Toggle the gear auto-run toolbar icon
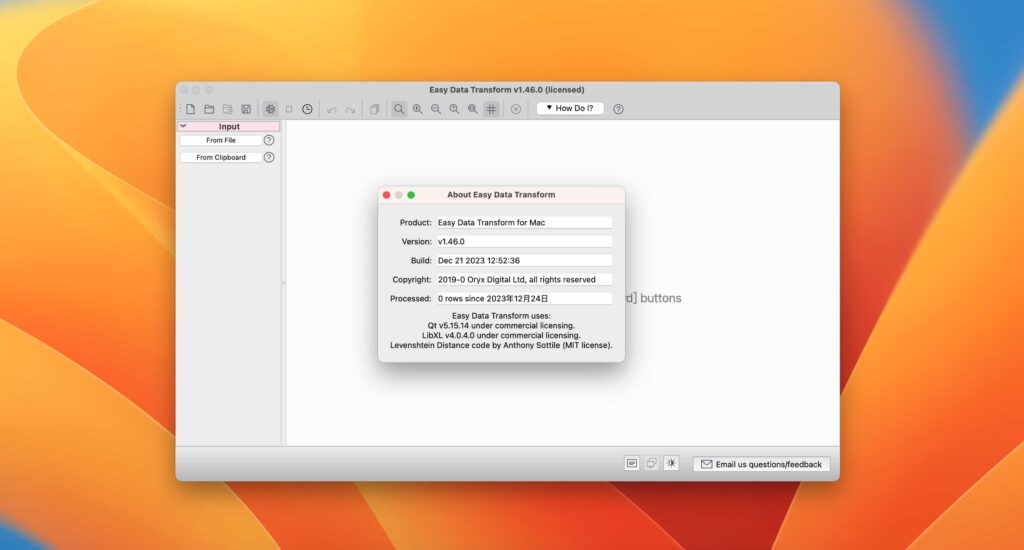Viewport: 1024px width, 550px height. [x=270, y=109]
